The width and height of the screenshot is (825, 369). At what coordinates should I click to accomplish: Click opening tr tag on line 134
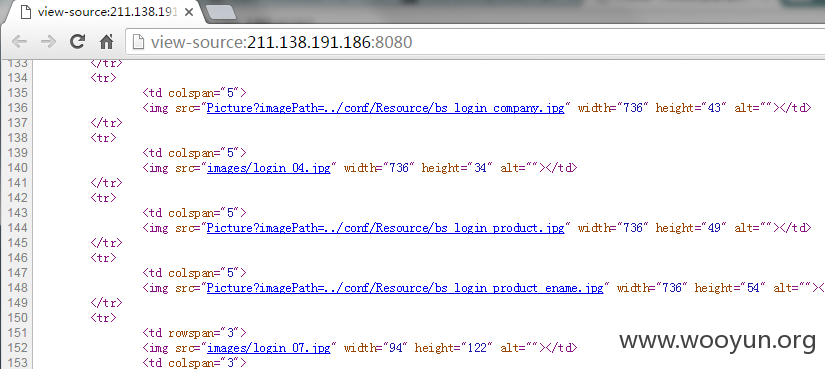click(x=104, y=78)
